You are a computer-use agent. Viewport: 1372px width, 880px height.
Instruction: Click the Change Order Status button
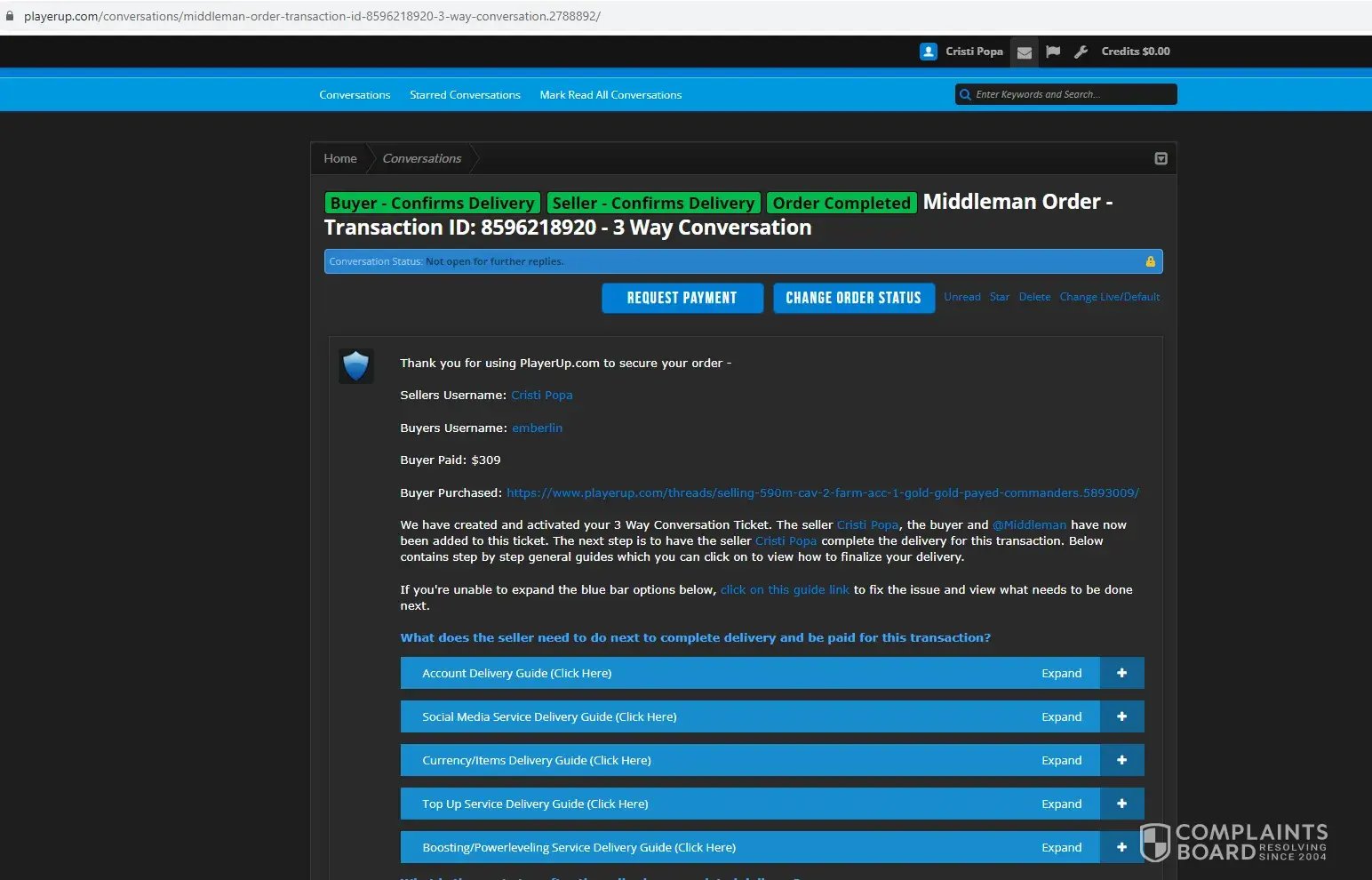tap(854, 298)
